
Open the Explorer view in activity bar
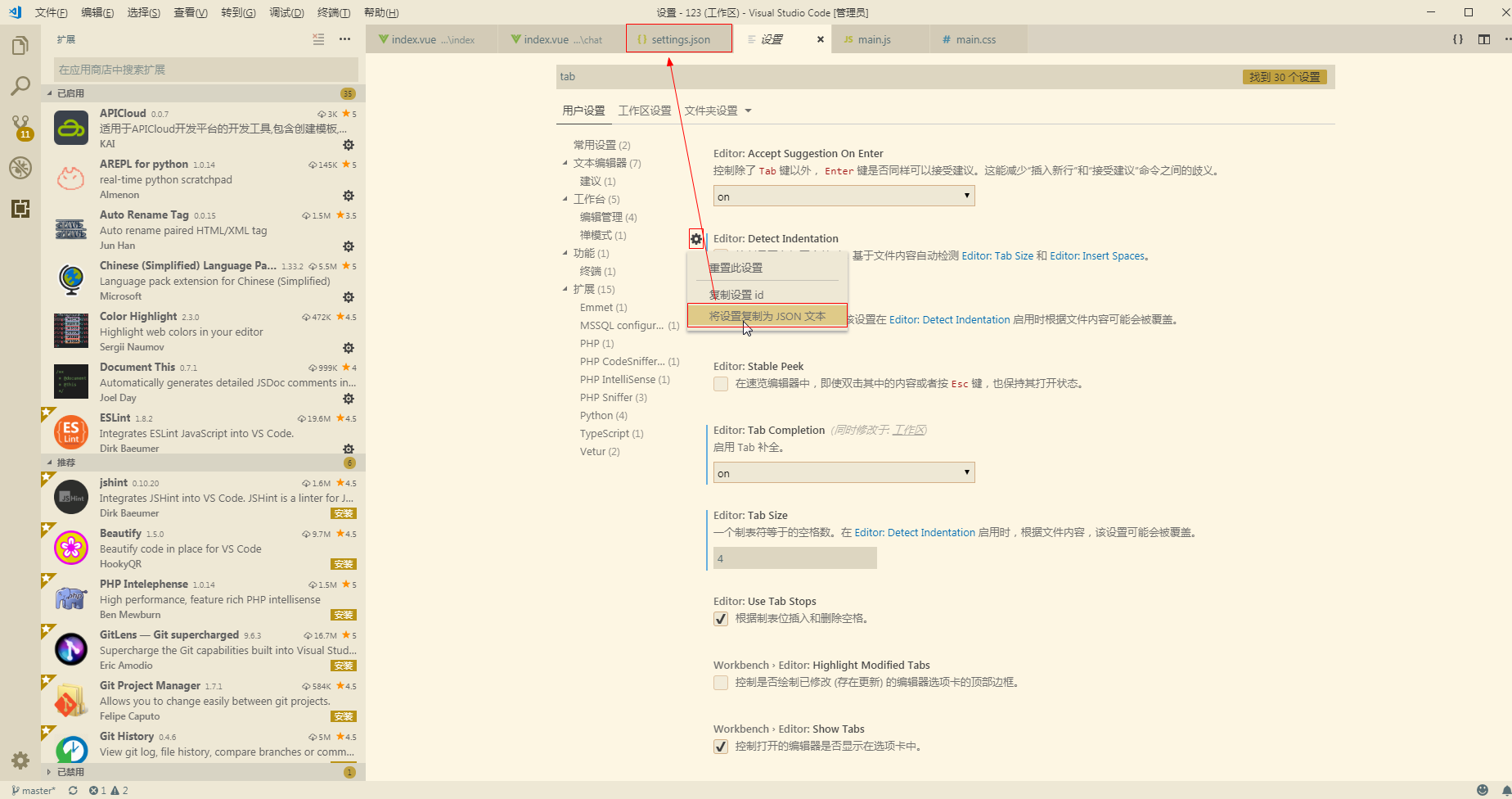pyautogui.click(x=20, y=46)
